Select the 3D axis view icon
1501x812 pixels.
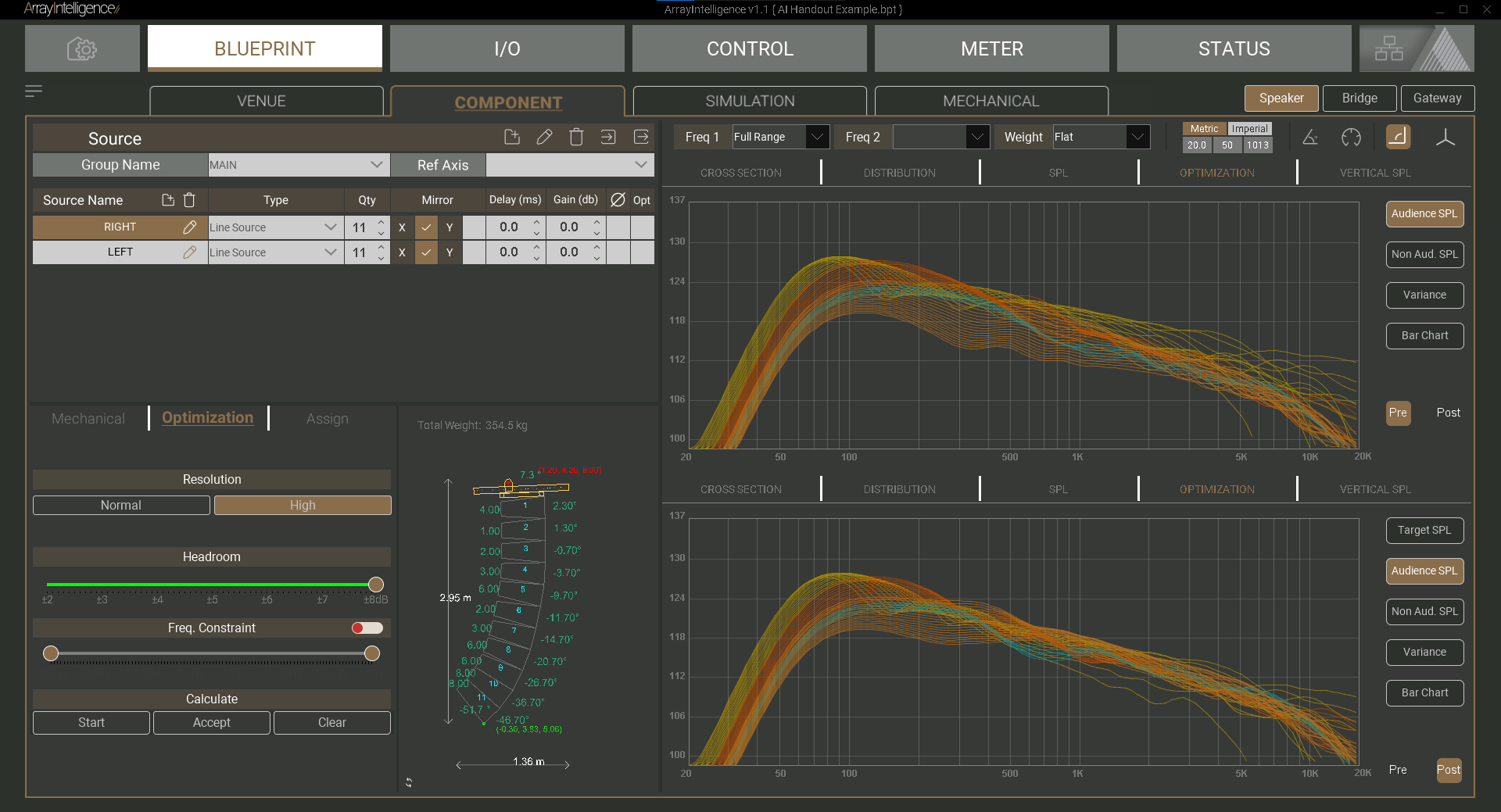click(x=1445, y=138)
